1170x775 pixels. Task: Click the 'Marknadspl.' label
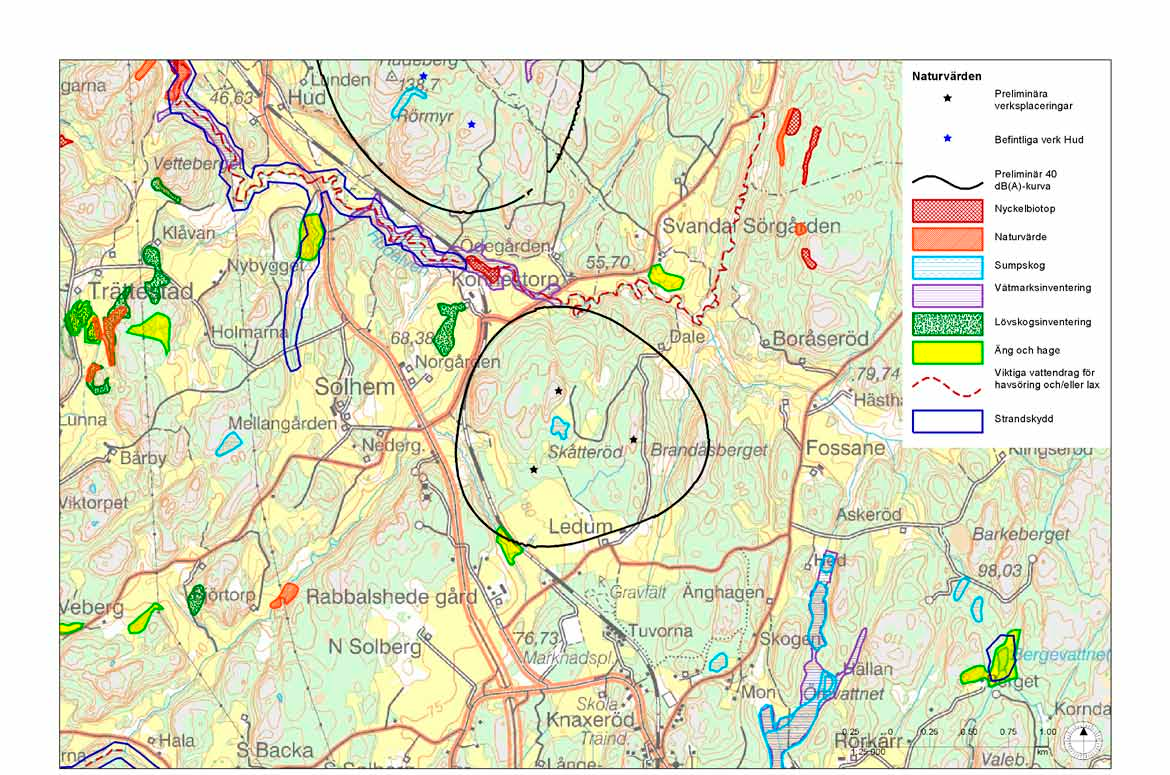(569, 659)
